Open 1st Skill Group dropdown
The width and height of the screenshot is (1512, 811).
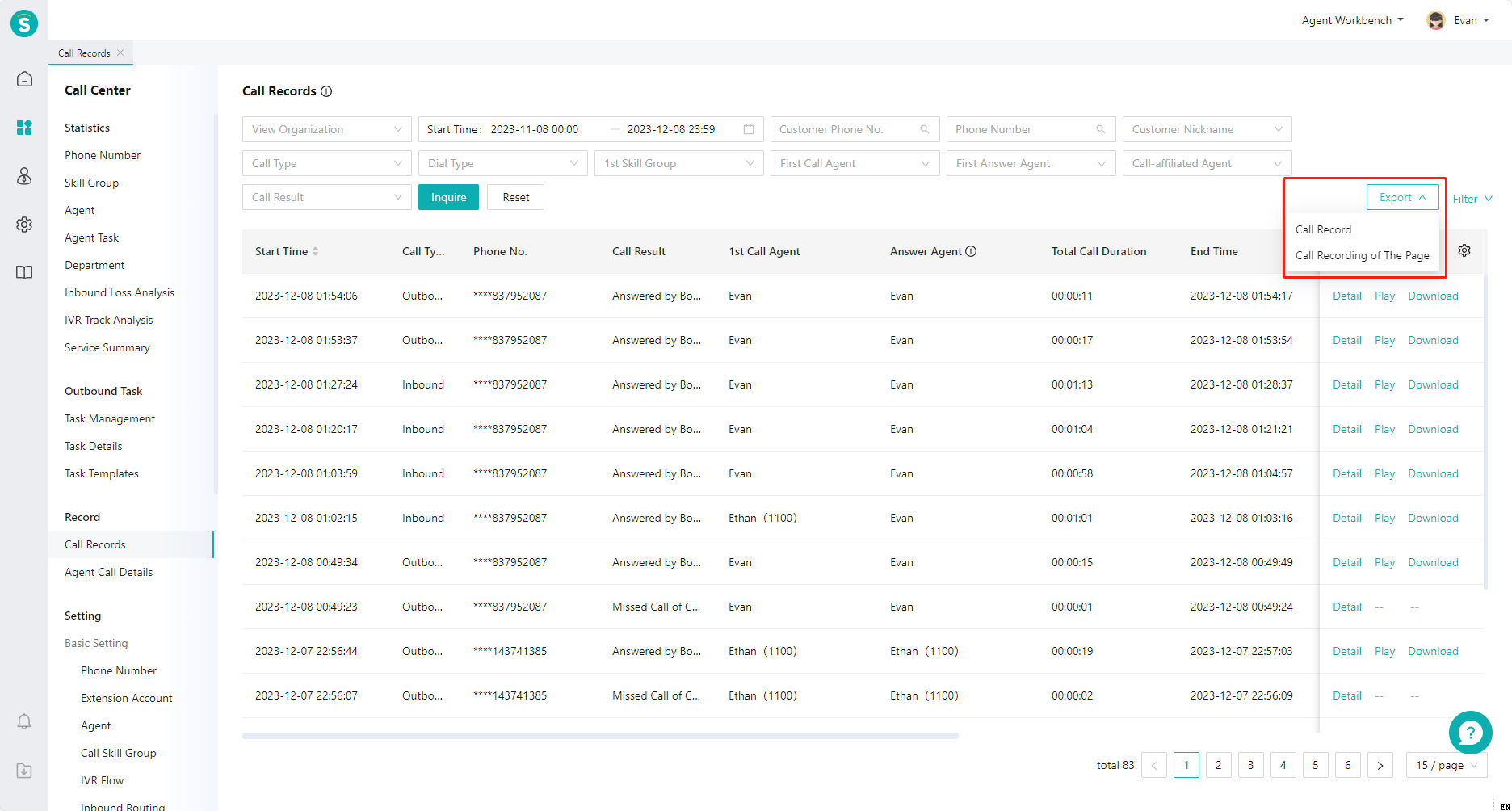[679, 163]
